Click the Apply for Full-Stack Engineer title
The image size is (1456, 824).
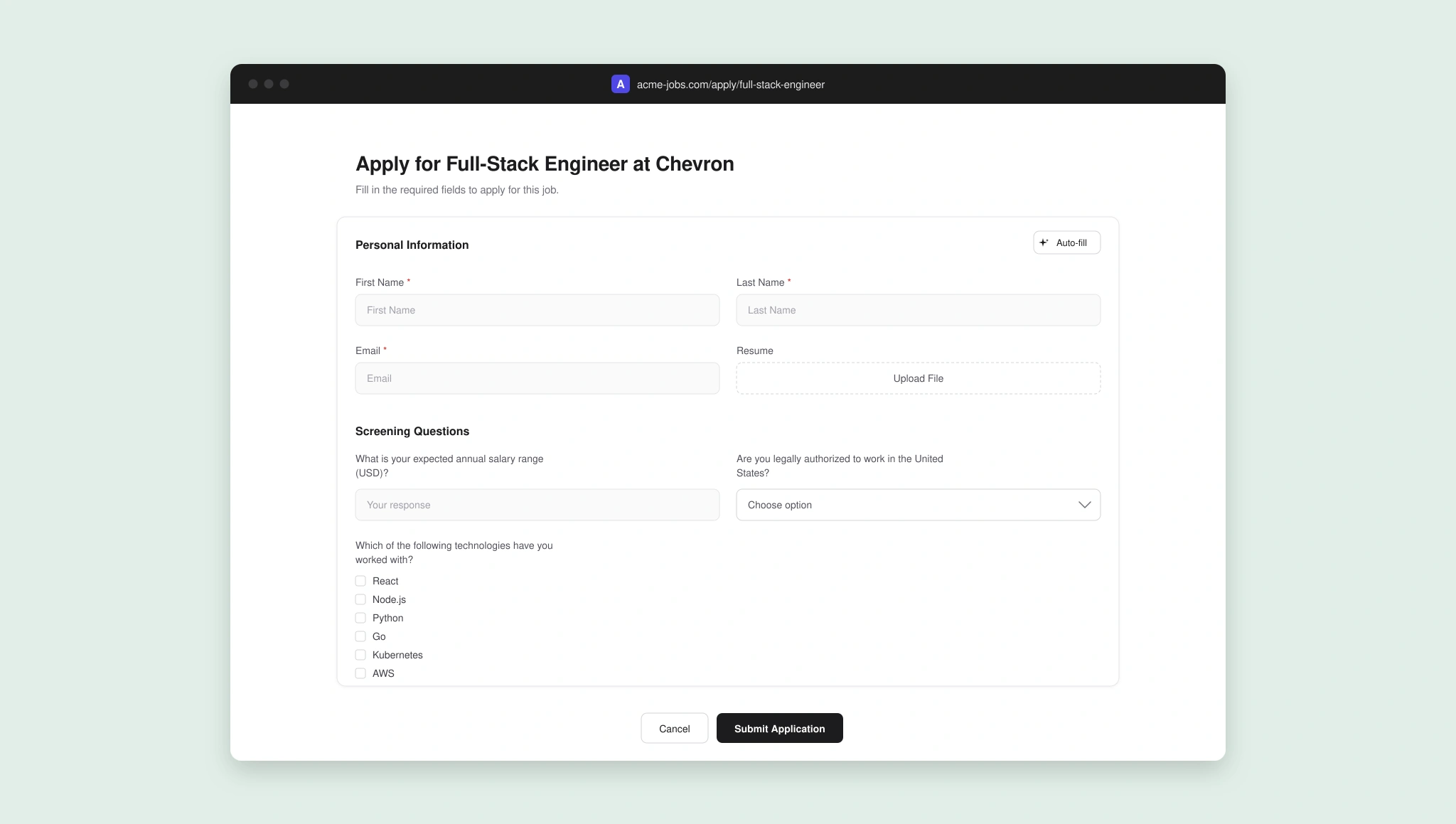545,164
